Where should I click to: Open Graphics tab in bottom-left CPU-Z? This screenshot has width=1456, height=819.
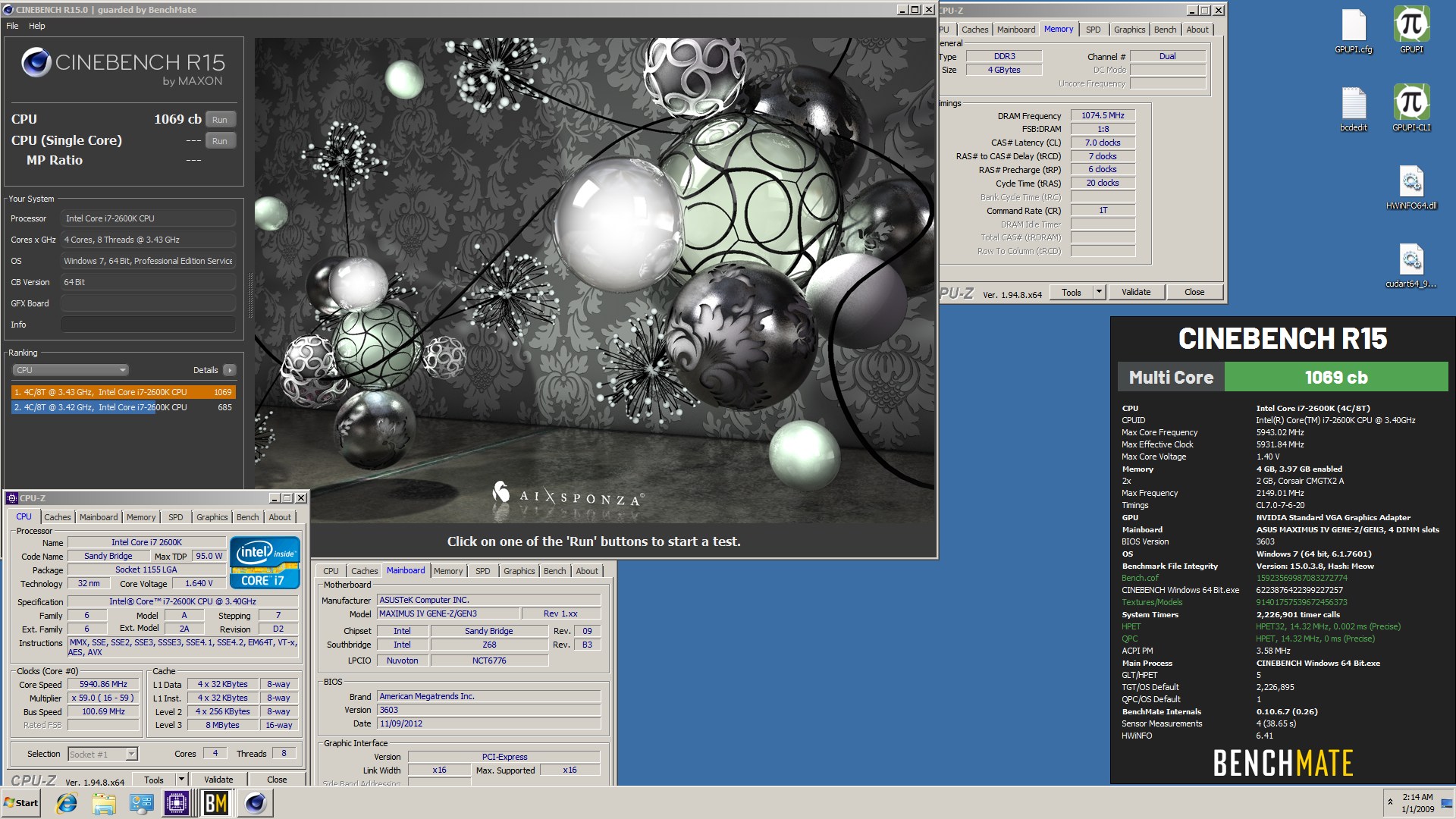point(212,517)
